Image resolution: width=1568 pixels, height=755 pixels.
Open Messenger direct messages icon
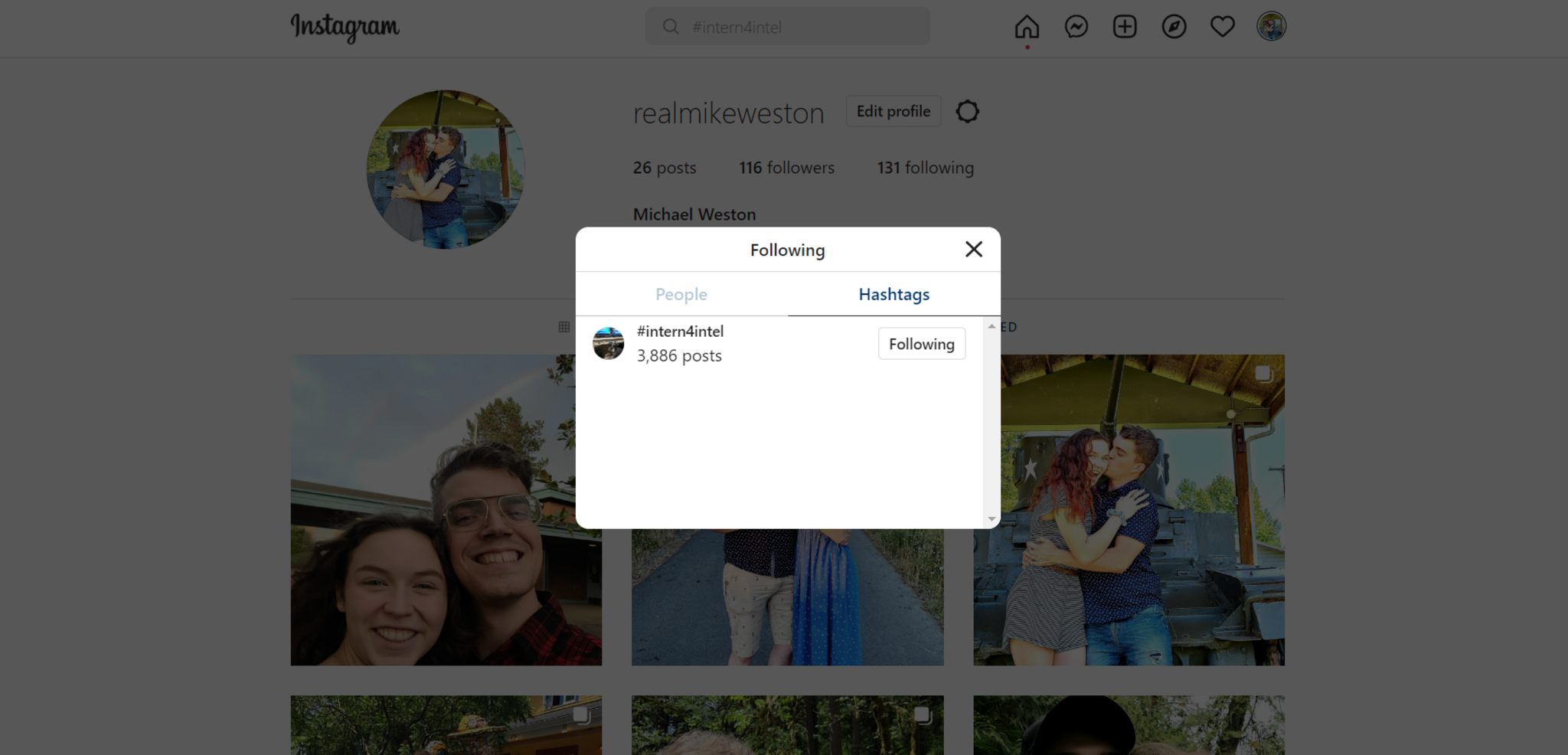click(1076, 27)
